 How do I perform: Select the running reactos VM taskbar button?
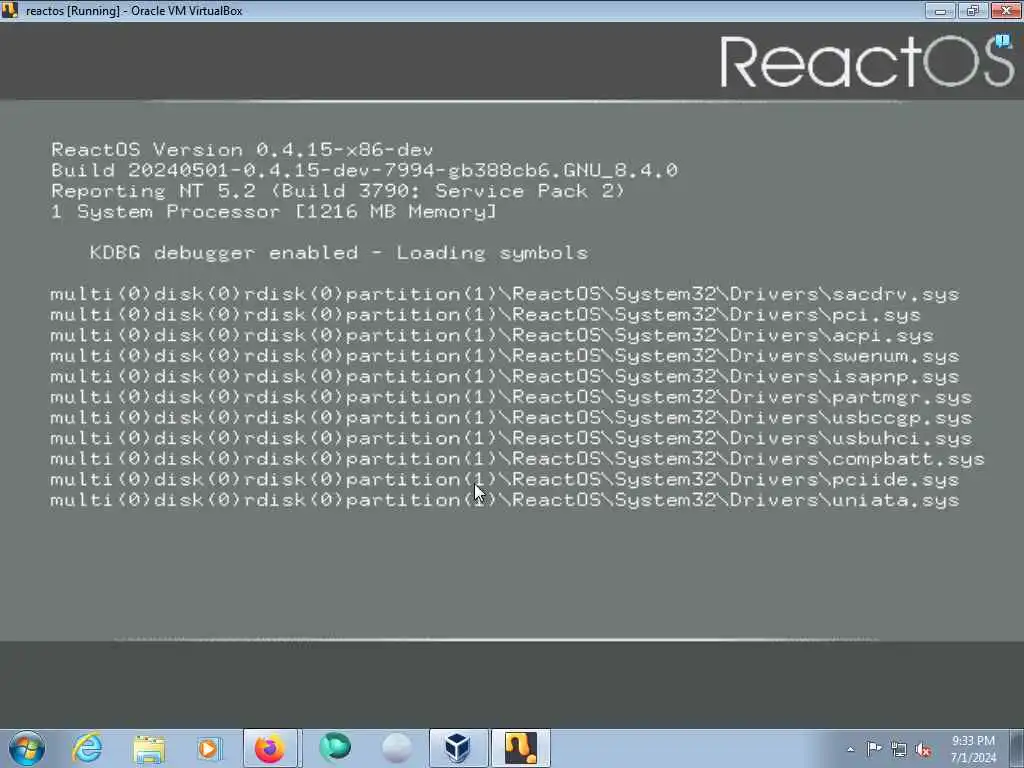(520, 748)
